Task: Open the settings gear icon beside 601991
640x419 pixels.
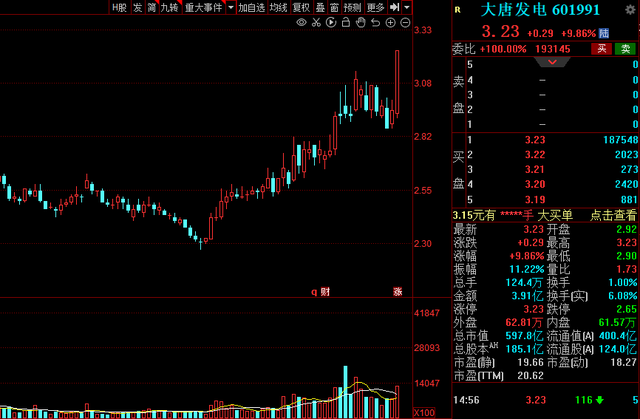Action: click(x=630, y=10)
